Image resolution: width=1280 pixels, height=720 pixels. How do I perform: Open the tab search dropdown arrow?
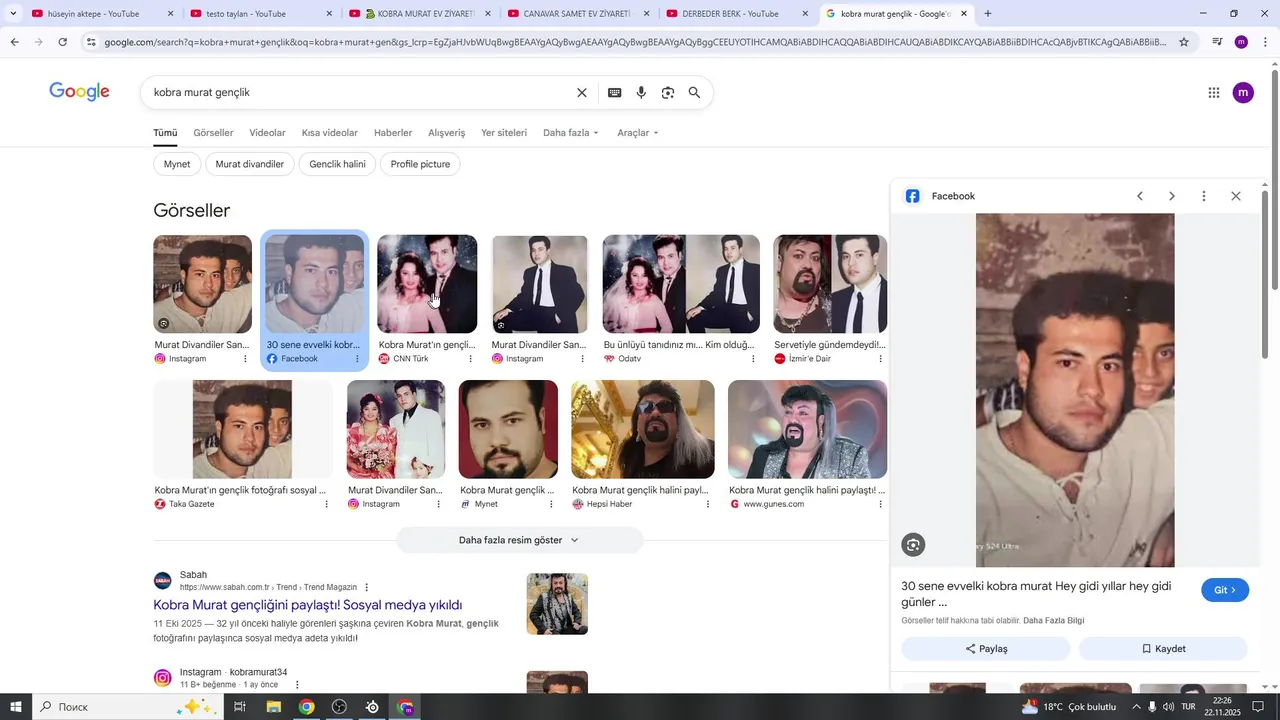tap(12, 14)
